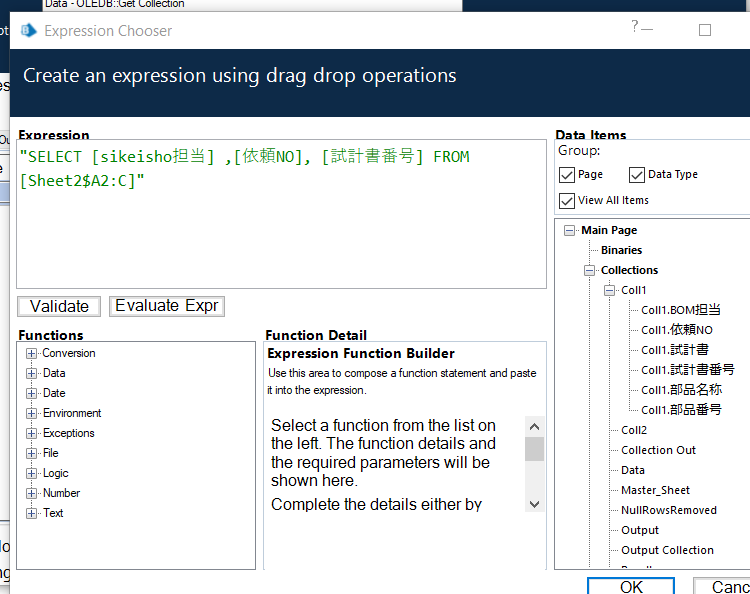Uncheck View All Items

(x=567, y=200)
